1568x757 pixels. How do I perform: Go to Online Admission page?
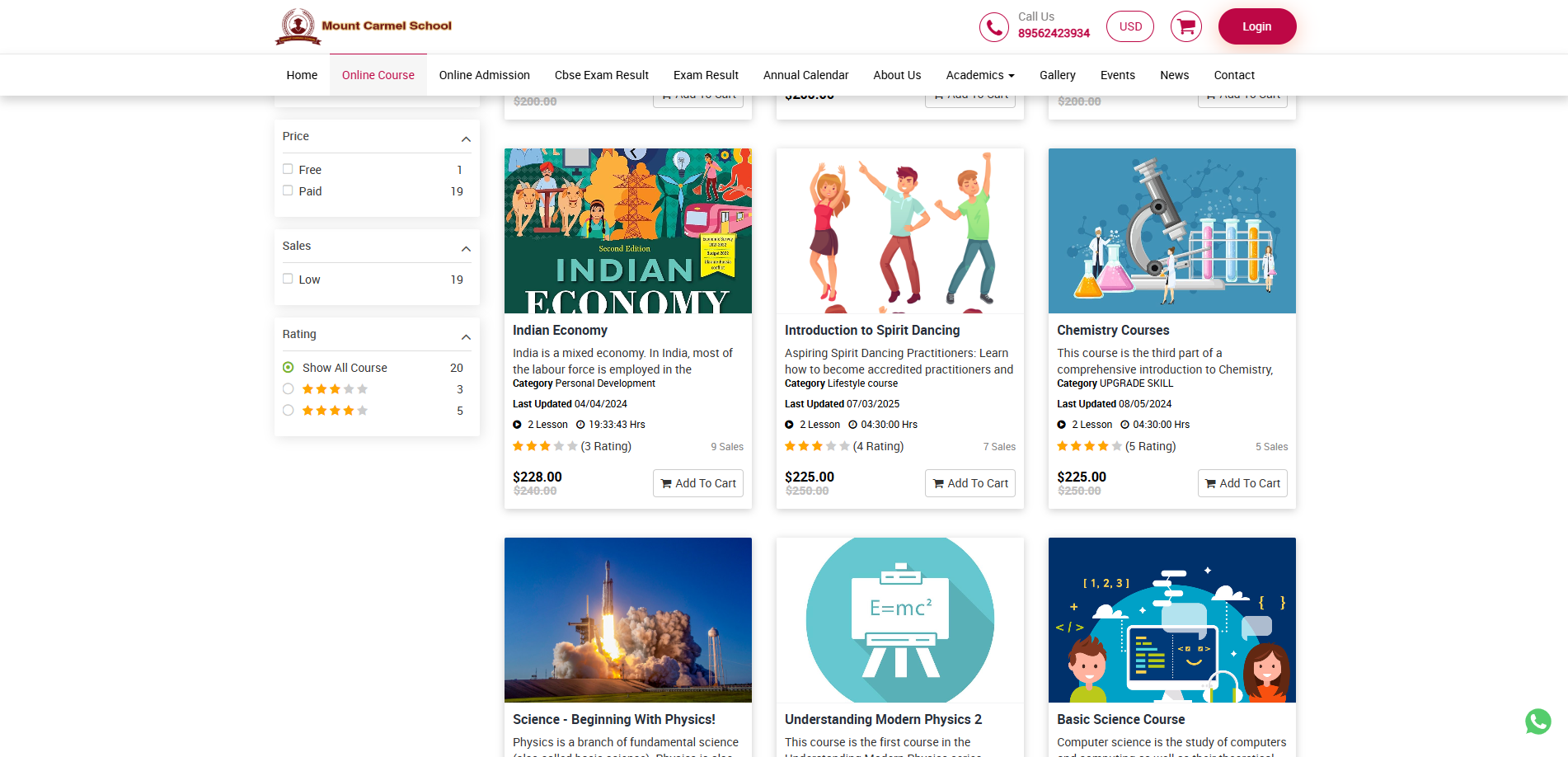[484, 75]
